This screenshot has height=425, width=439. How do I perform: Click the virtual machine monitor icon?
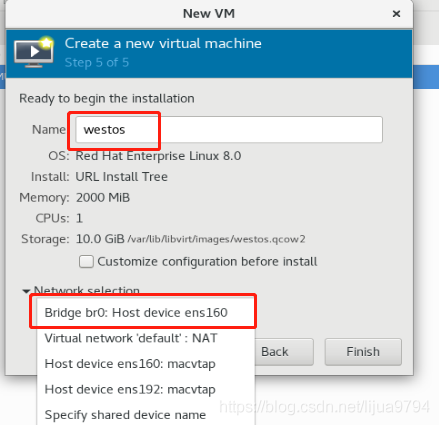[x=33, y=52]
